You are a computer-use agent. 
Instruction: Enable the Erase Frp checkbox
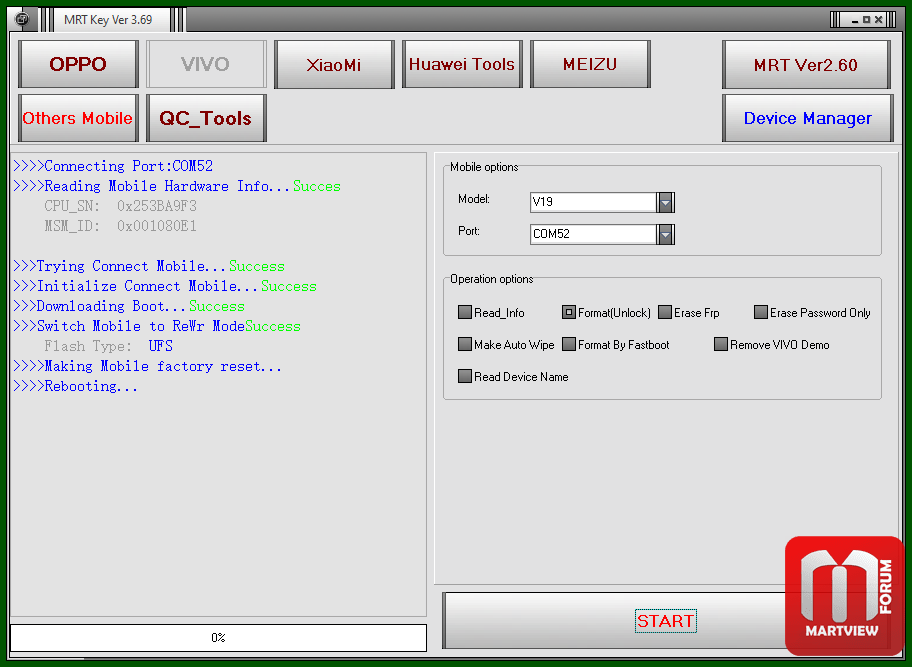[x=665, y=312]
